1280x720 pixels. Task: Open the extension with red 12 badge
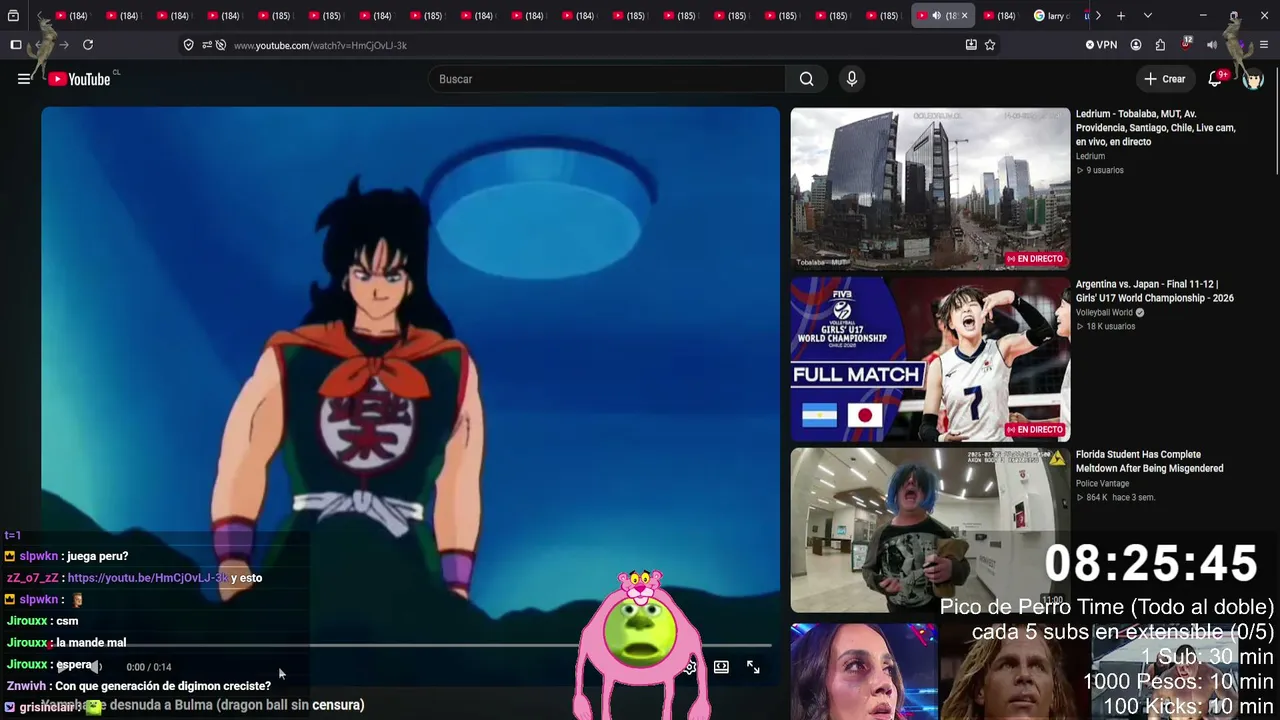pos(1186,44)
